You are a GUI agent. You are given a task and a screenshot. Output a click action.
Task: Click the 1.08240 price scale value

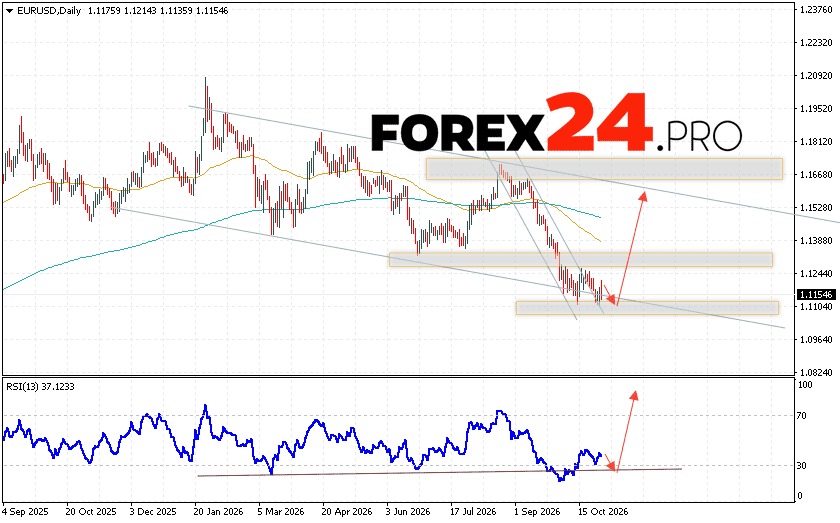point(816,372)
